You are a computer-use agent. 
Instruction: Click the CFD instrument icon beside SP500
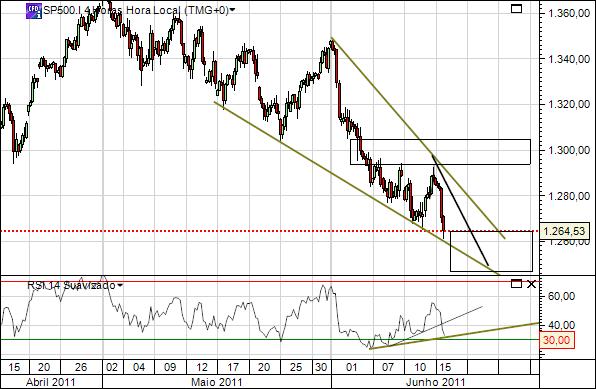coord(34,11)
